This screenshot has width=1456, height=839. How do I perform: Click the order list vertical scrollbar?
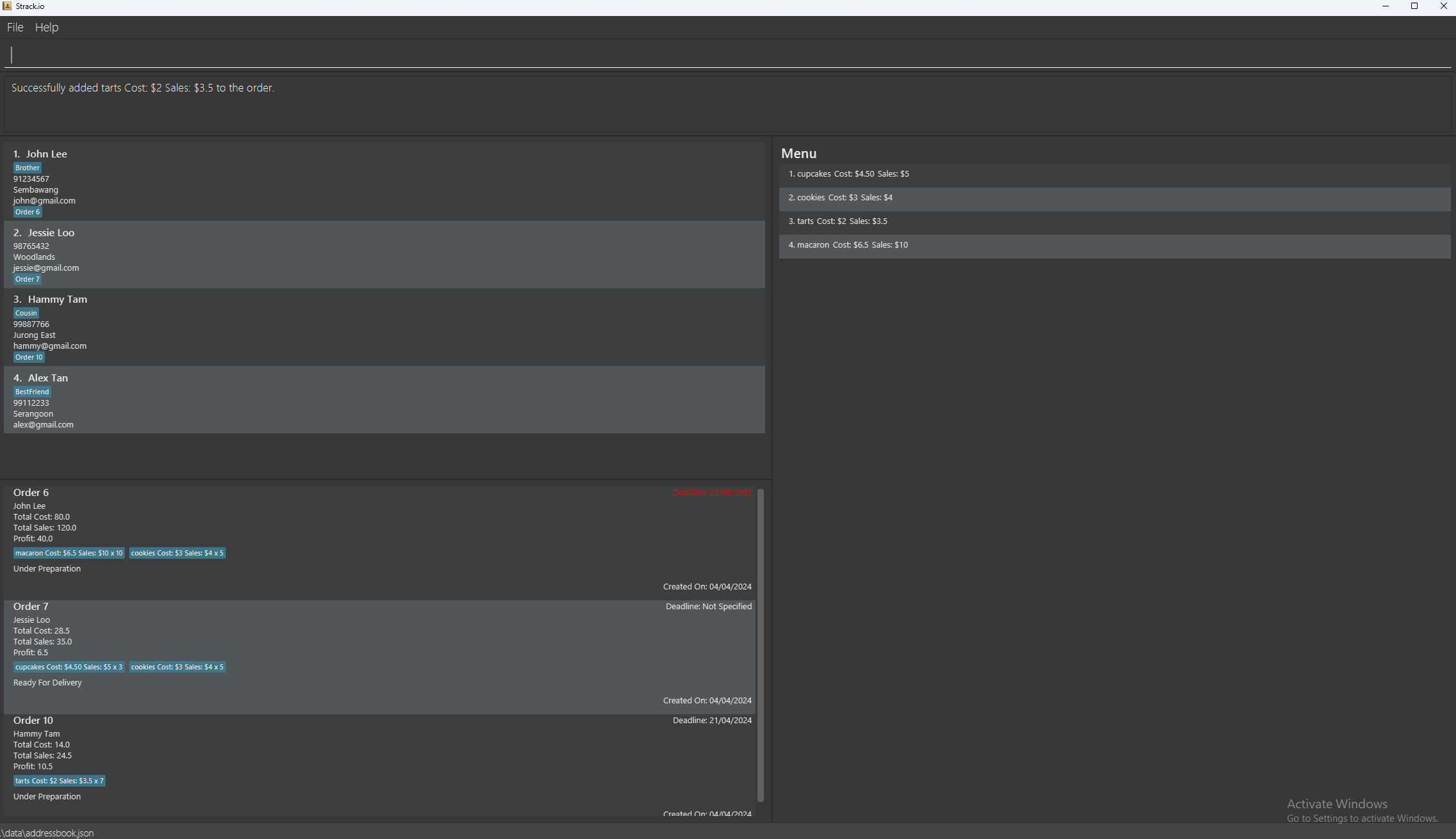coord(761,645)
